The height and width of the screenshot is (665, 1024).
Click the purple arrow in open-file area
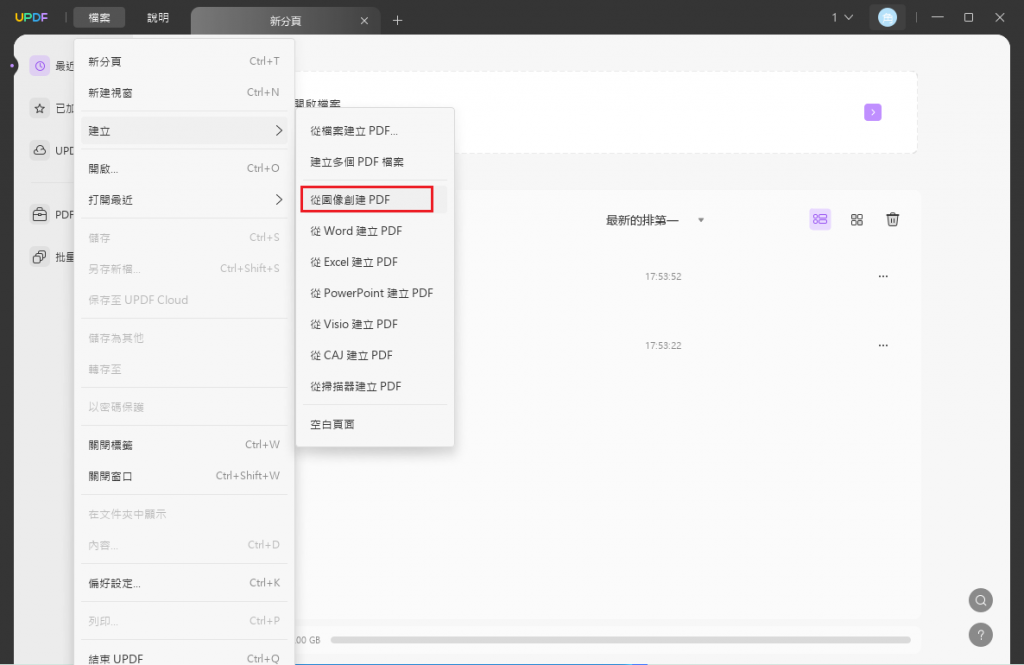[872, 112]
